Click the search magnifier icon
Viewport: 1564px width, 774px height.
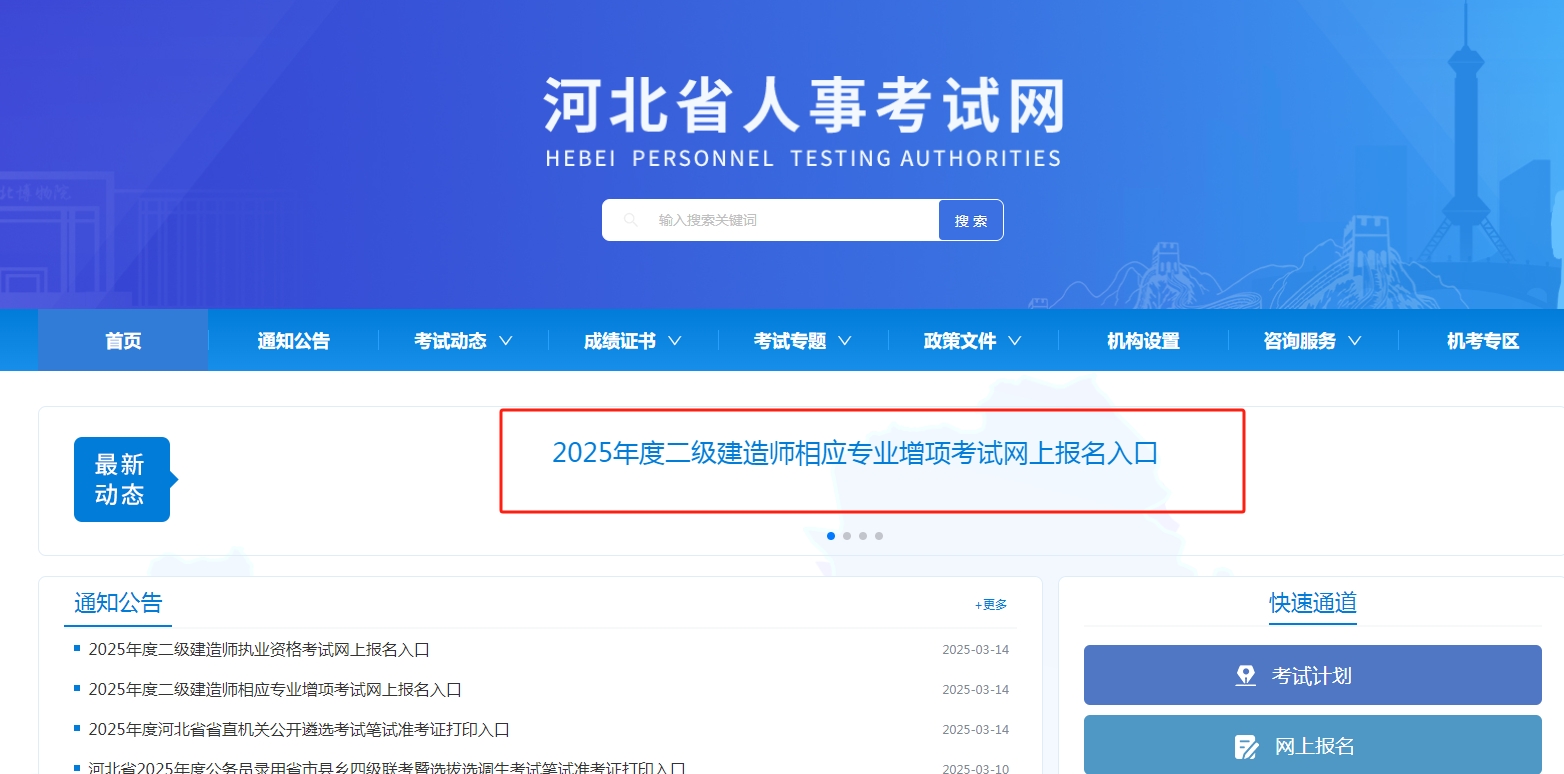(x=630, y=219)
